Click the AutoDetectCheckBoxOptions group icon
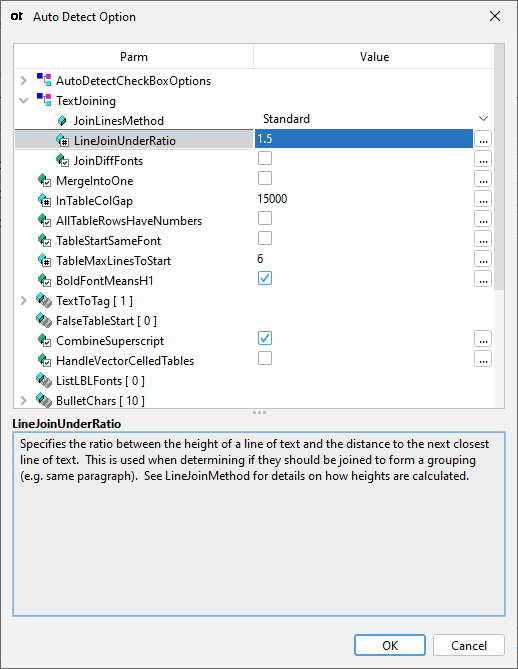518x669 pixels. (44, 79)
